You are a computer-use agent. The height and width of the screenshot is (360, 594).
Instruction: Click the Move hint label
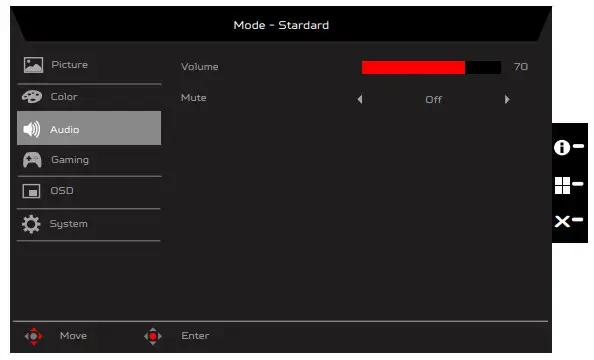pos(73,336)
